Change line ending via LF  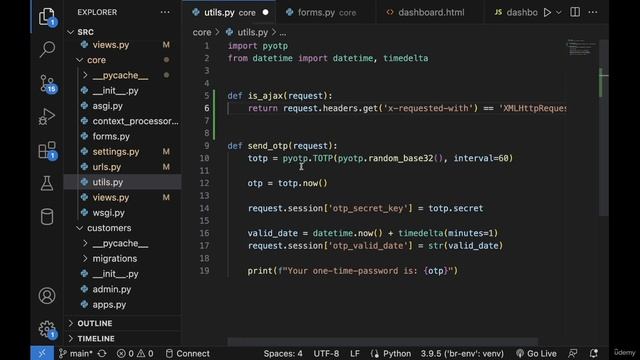[355, 353]
